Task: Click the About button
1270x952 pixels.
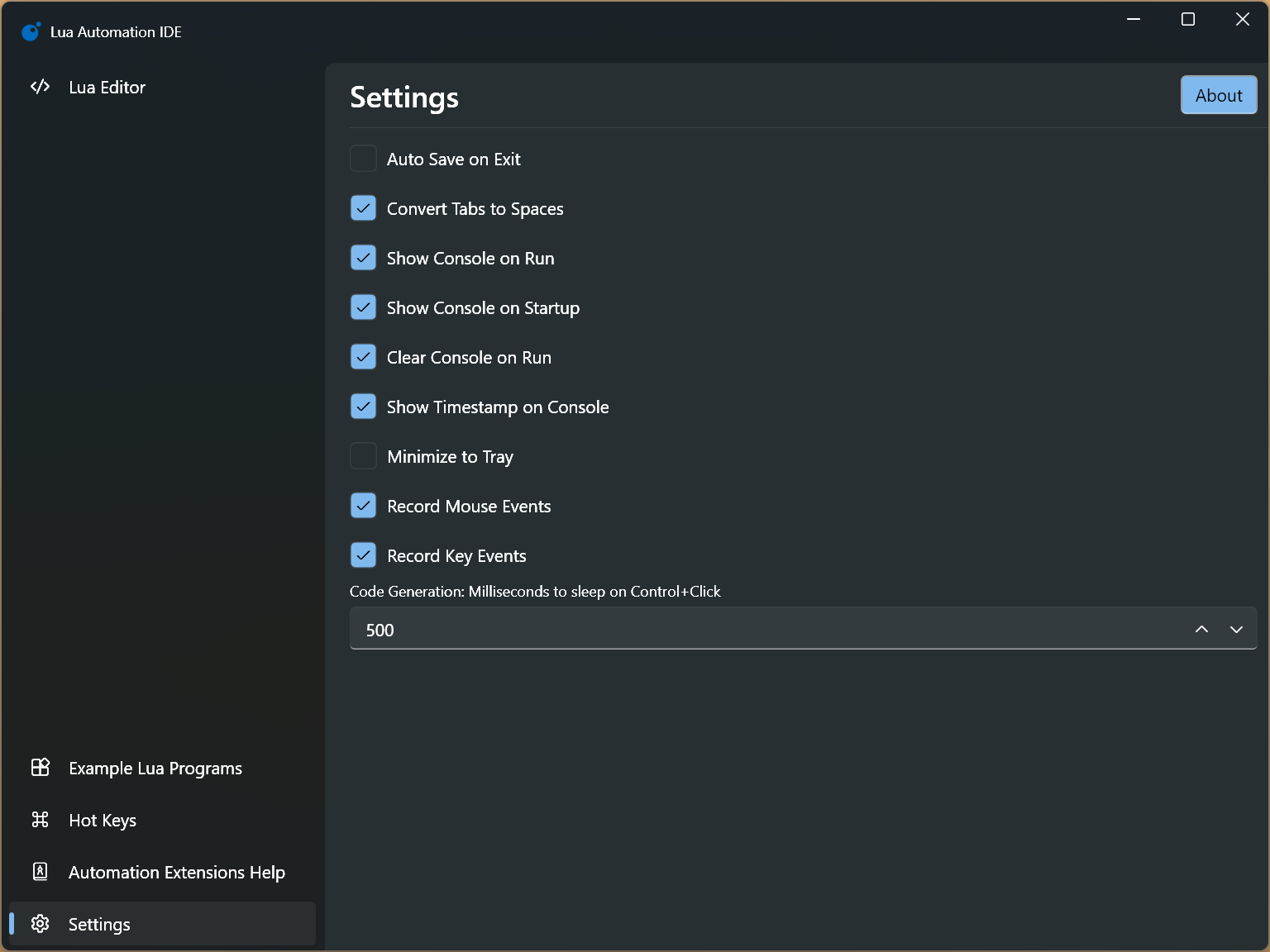Action: coord(1218,95)
